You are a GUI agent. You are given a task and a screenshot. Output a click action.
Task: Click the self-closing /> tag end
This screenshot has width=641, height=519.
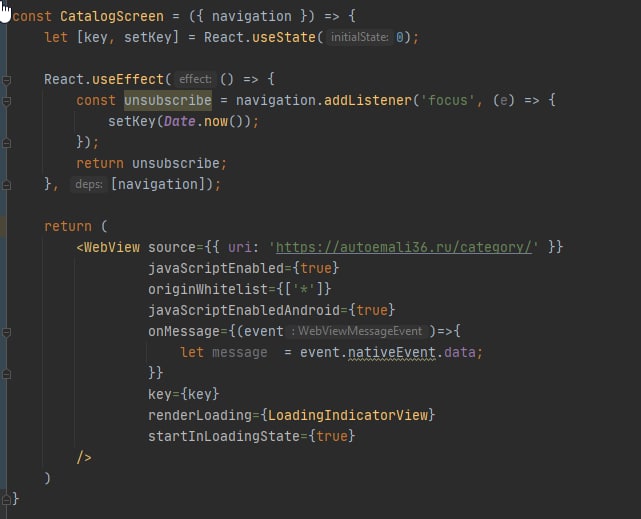click(x=84, y=457)
